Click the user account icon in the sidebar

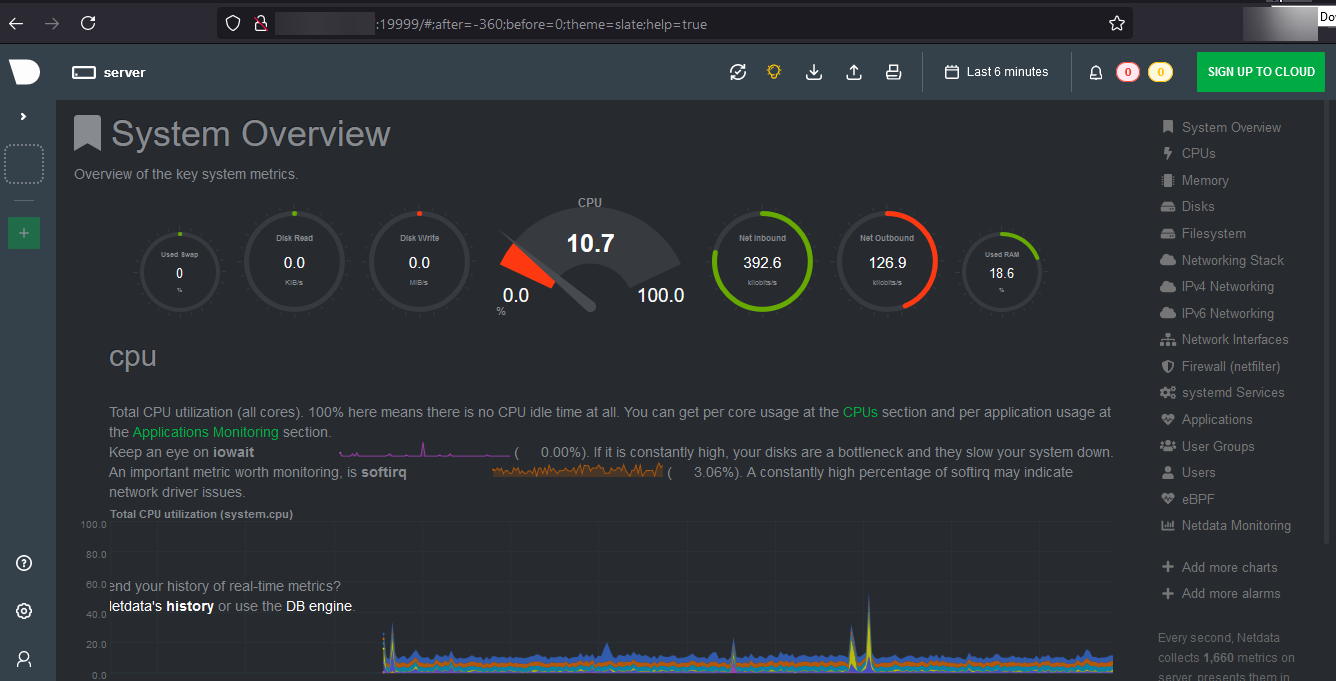[x=23, y=658]
